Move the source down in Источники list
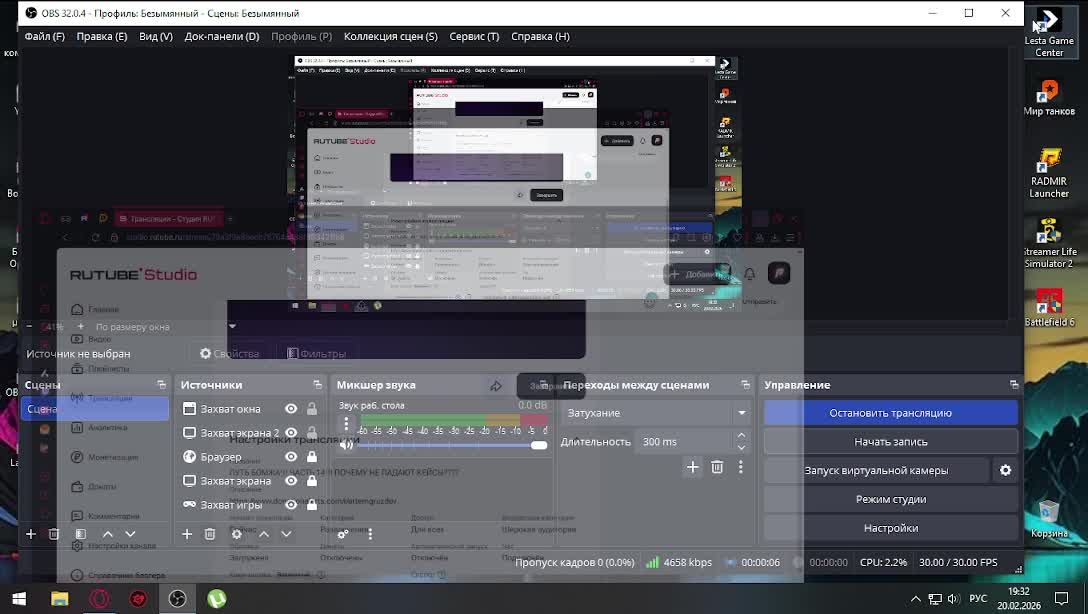Image resolution: width=1088 pixels, height=614 pixels. [x=287, y=534]
